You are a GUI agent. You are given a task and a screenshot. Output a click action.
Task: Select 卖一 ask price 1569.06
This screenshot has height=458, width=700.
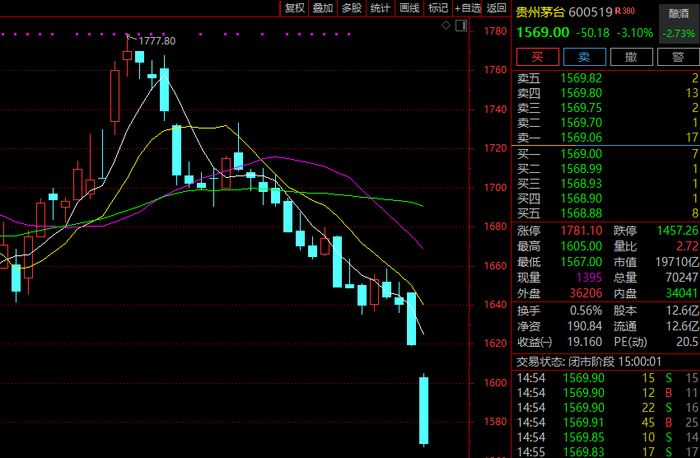click(x=581, y=137)
